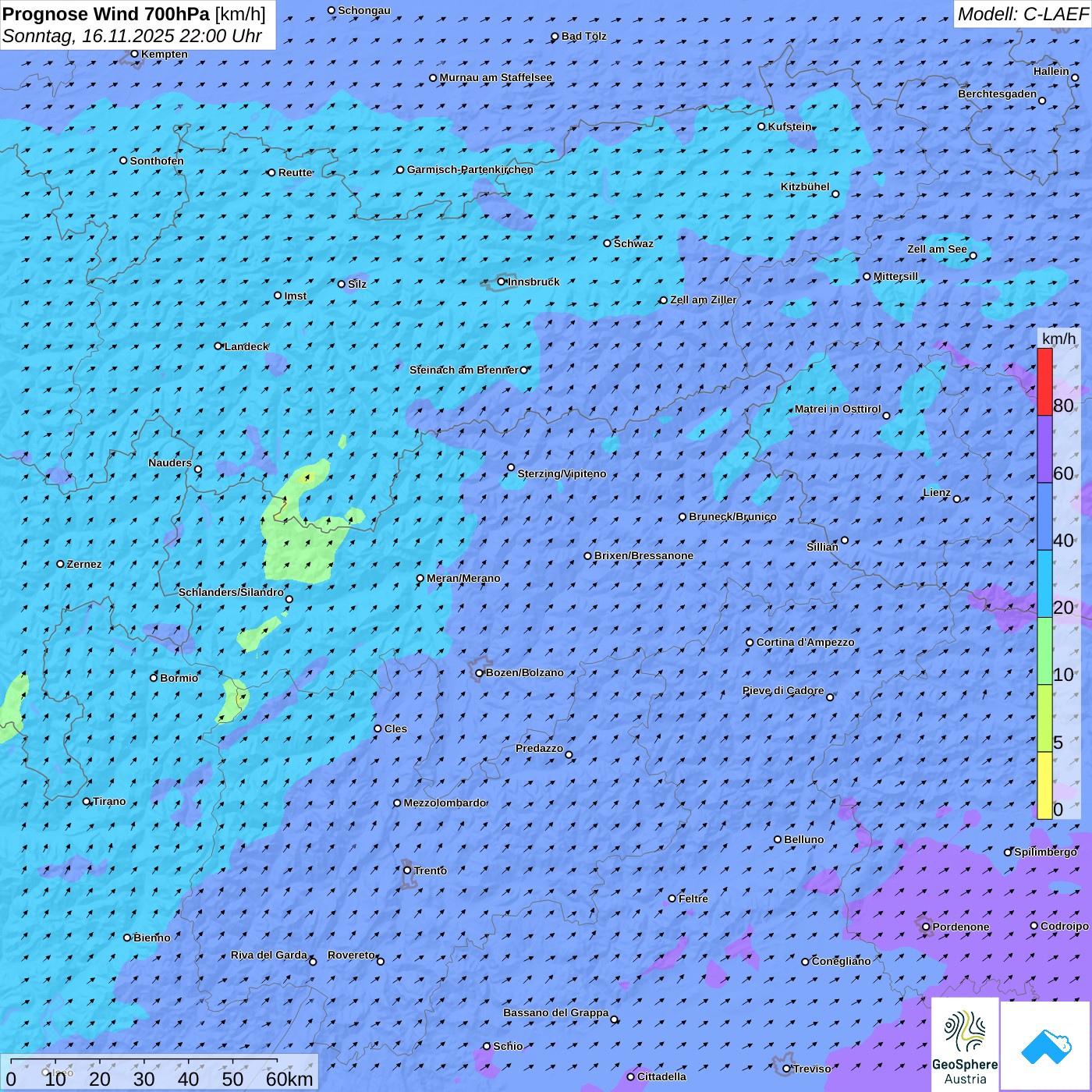Click the 'Cortina d'Ampezzo' label

tap(806, 643)
